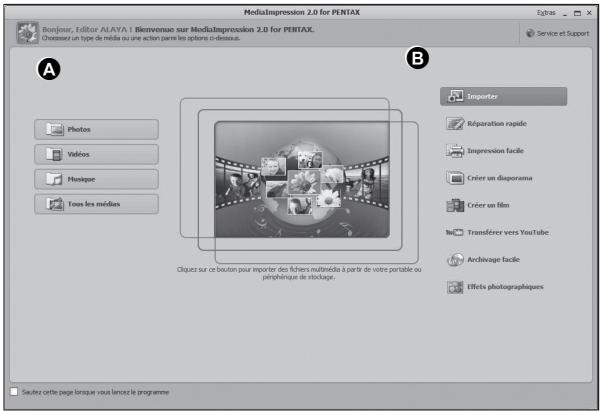This screenshot has height=412, width=601.
Task: Click the Effets photographiques icon
Action: (x=455, y=287)
